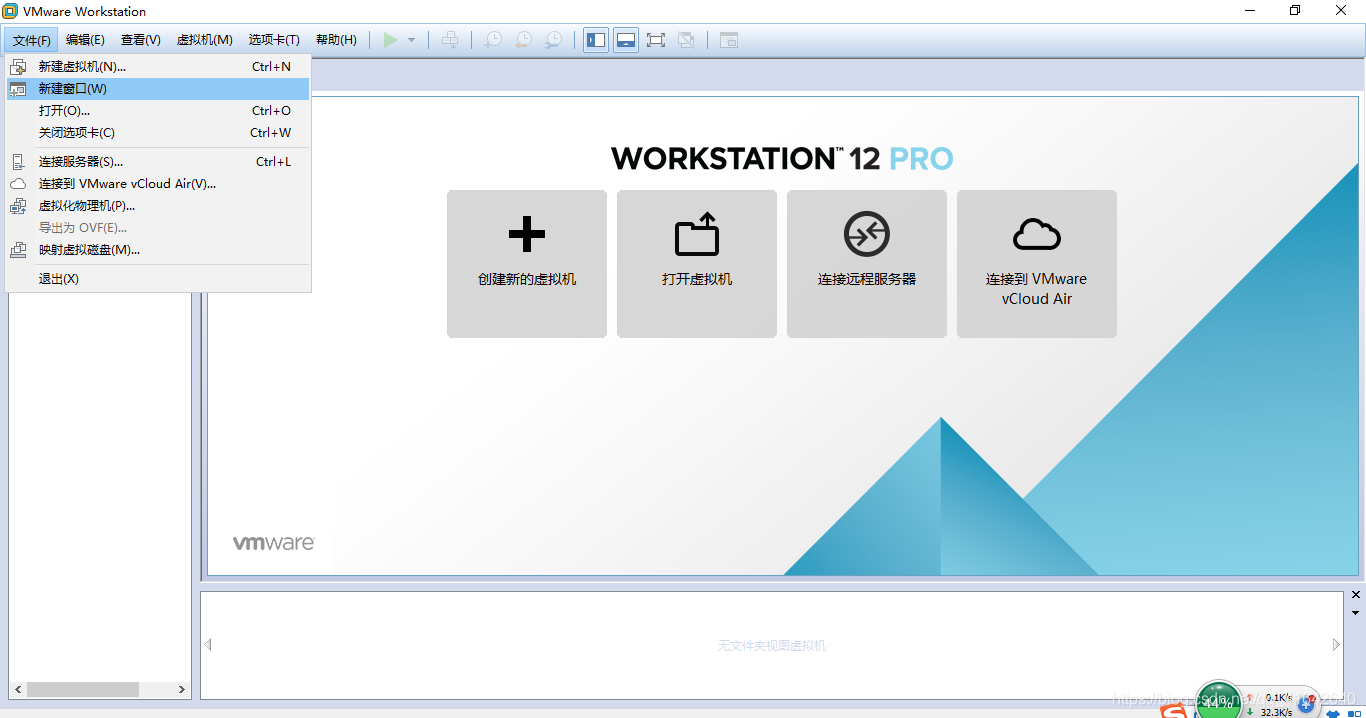Click the Sogou input method S icon

pyautogui.click(x=1174, y=712)
